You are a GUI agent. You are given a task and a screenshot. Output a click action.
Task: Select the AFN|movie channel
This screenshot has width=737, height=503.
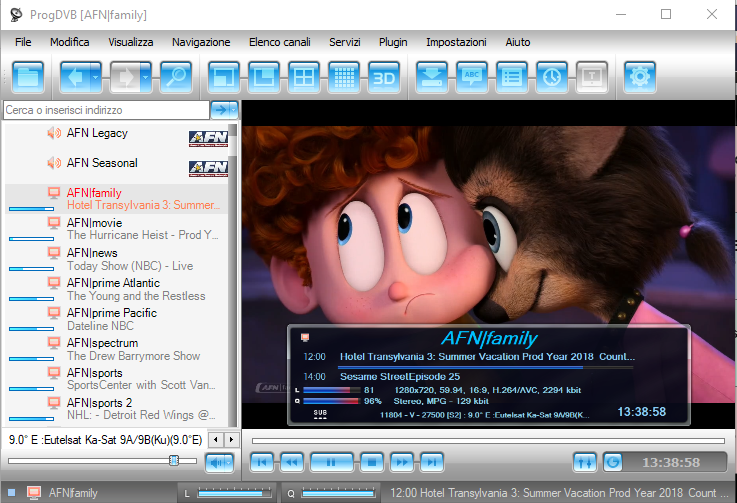point(117,229)
